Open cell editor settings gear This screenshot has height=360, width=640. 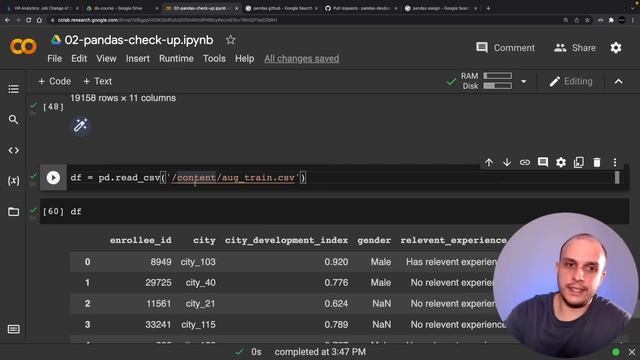(561, 162)
